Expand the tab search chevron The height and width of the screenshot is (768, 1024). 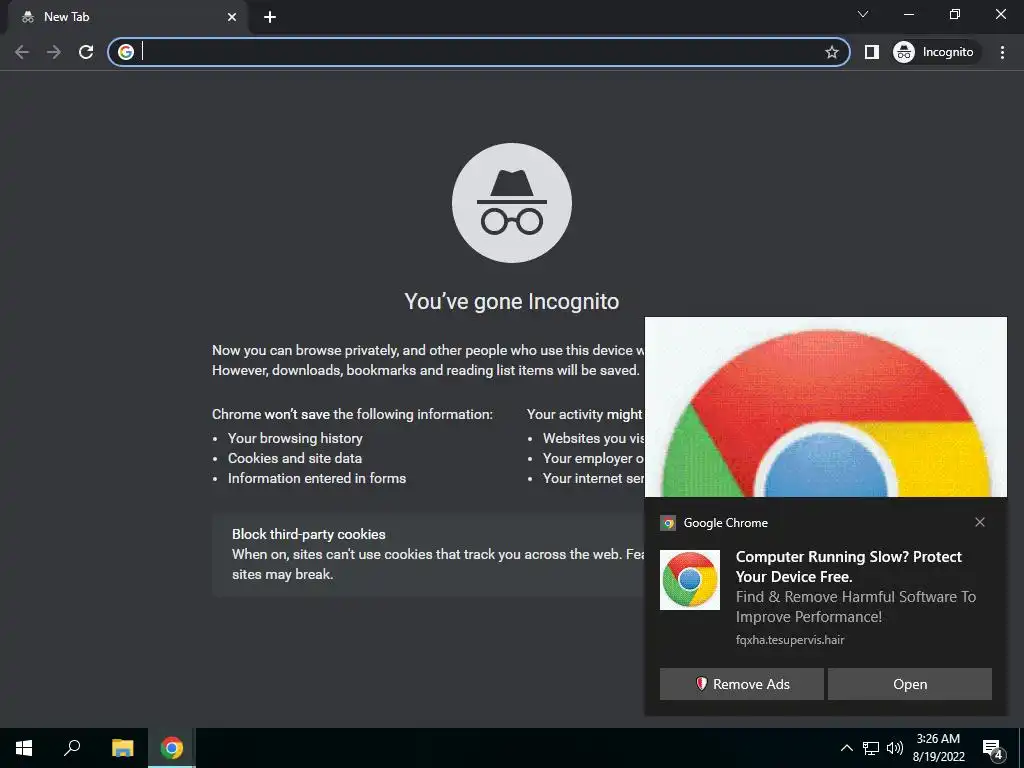[x=863, y=14]
